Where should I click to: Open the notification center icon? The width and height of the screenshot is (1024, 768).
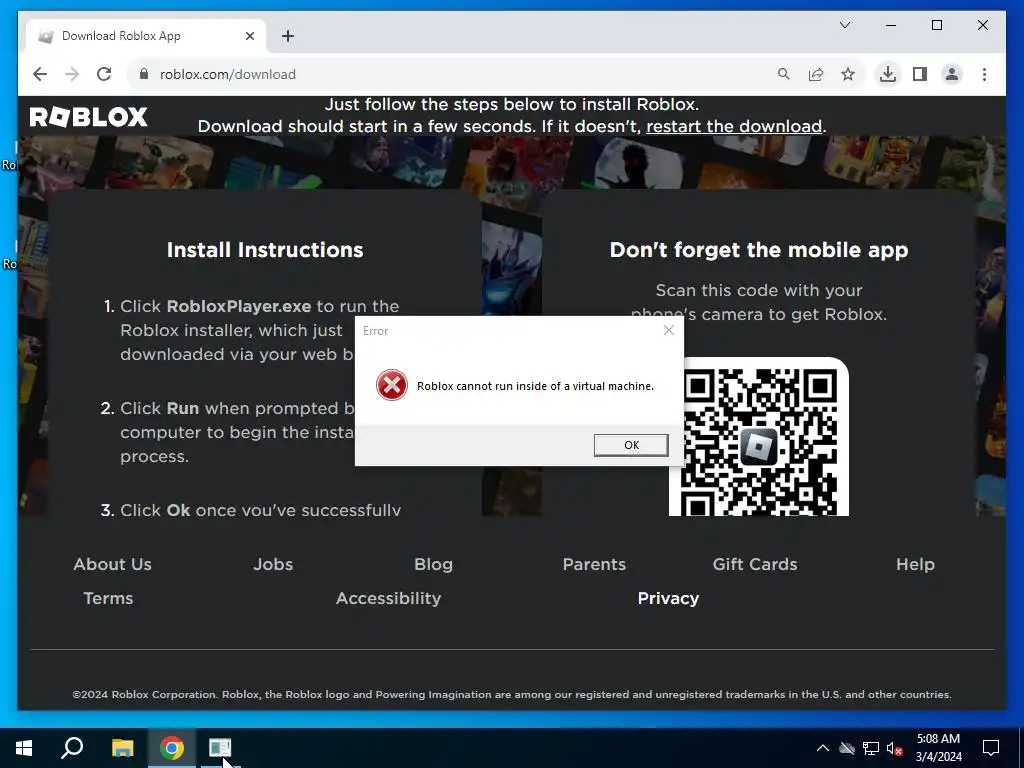pyautogui.click(x=991, y=748)
